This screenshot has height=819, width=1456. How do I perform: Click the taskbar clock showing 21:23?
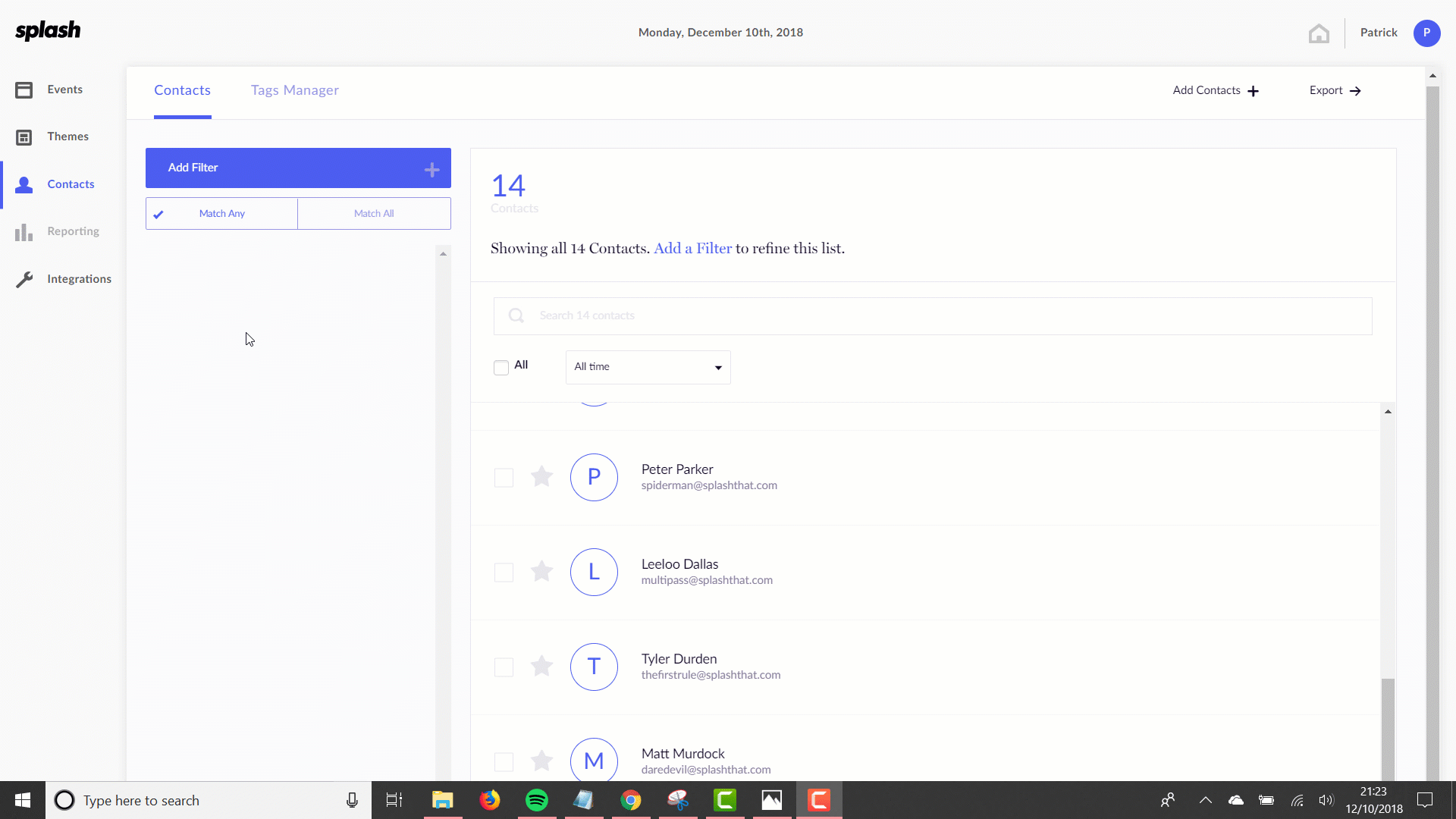[x=1373, y=792]
